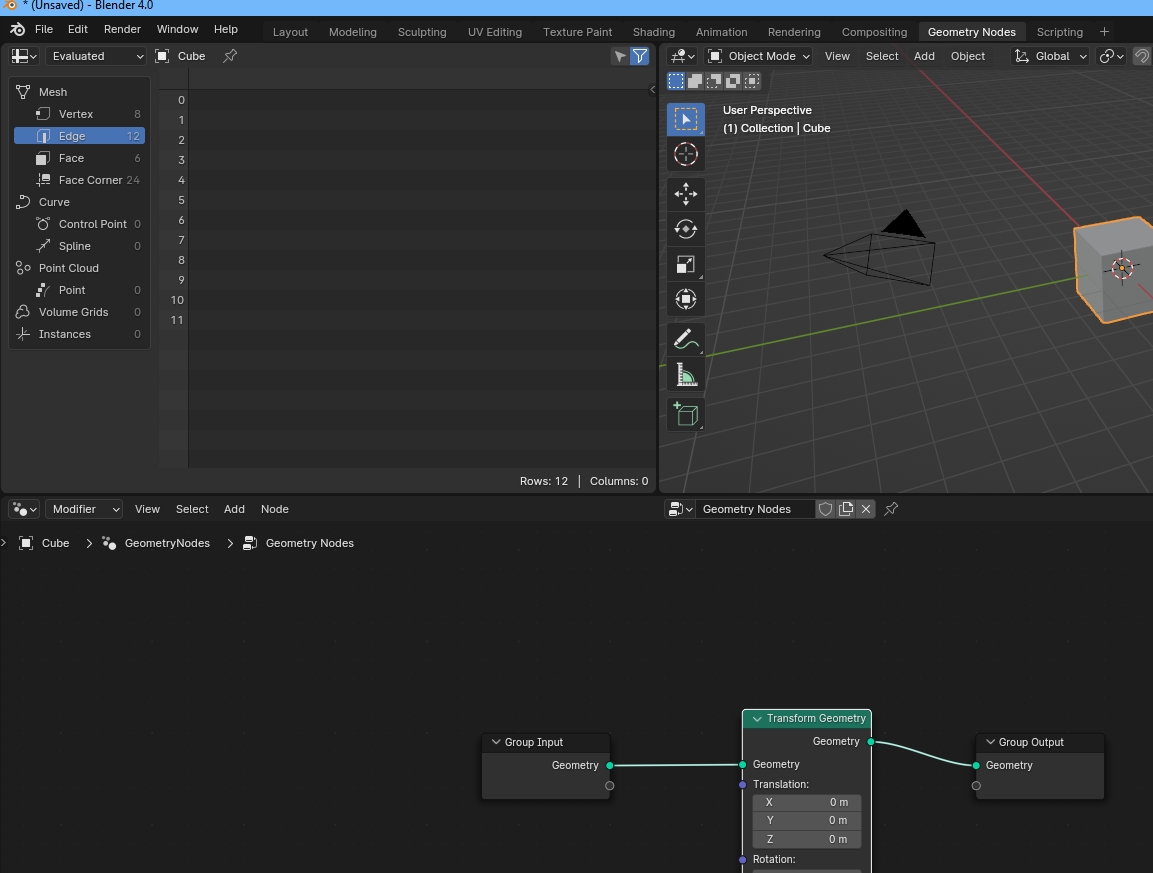Switch to the Shading workspace tab
This screenshot has height=873, width=1153.
point(653,32)
